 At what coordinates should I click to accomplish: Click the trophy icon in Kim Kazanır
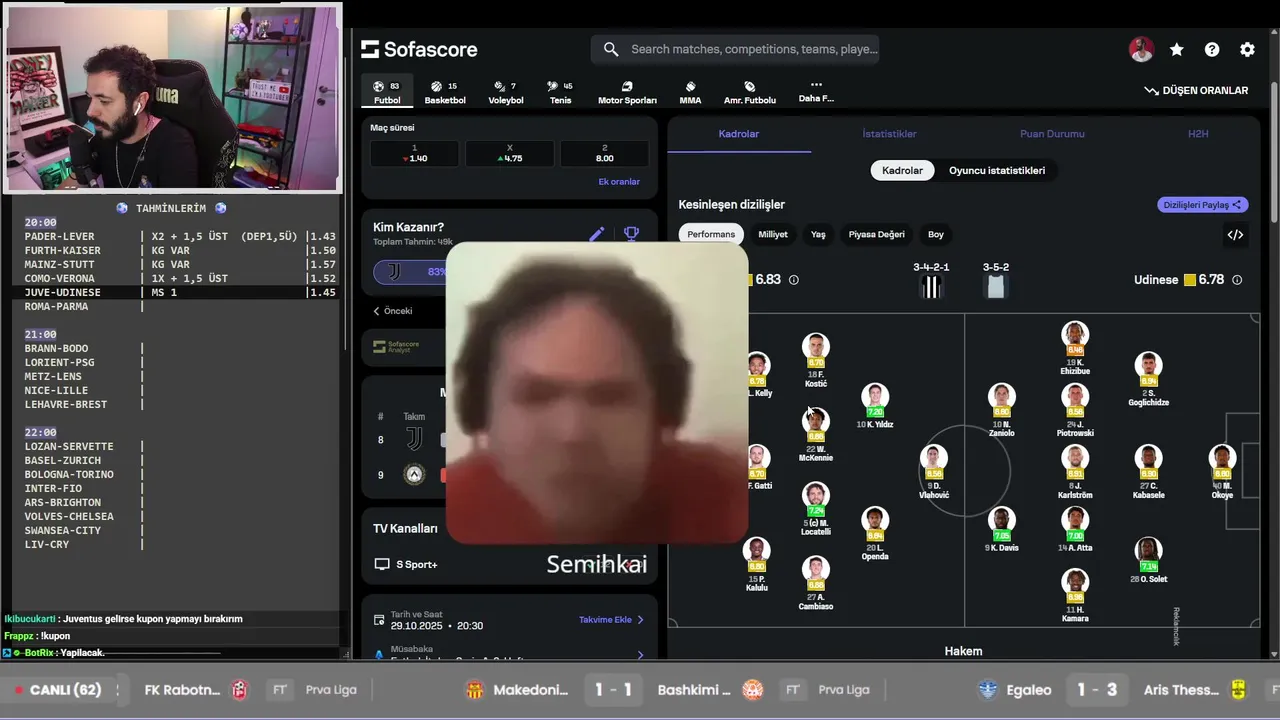click(x=631, y=234)
